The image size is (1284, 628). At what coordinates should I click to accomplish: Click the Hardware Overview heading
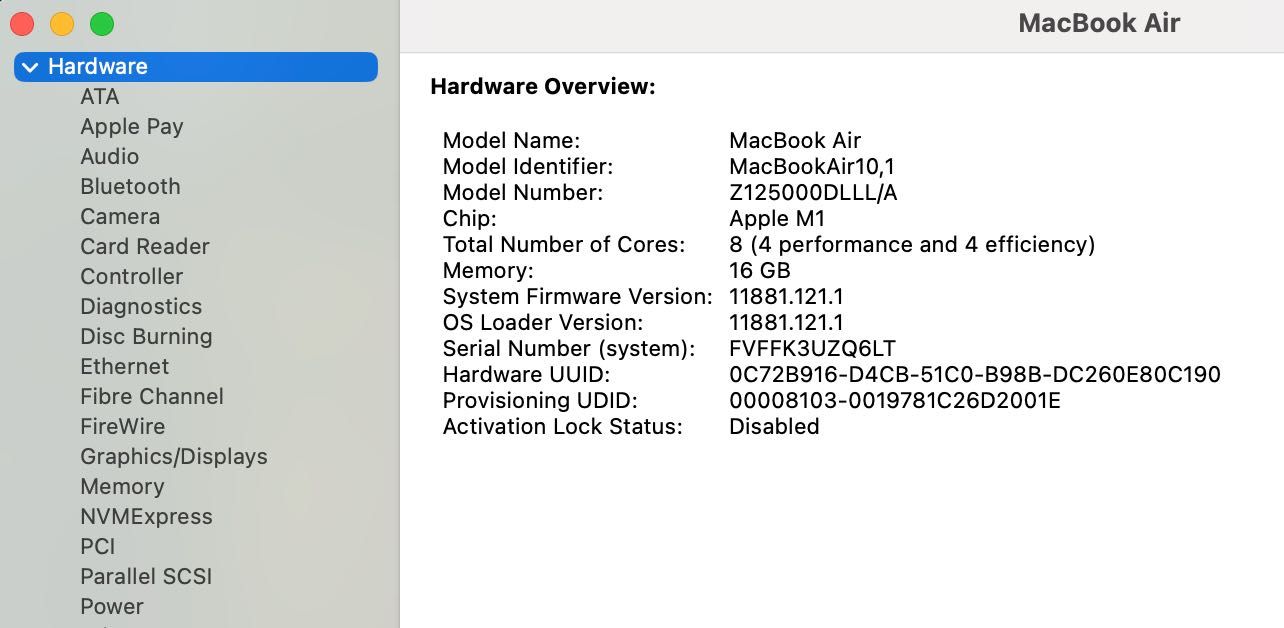(543, 87)
